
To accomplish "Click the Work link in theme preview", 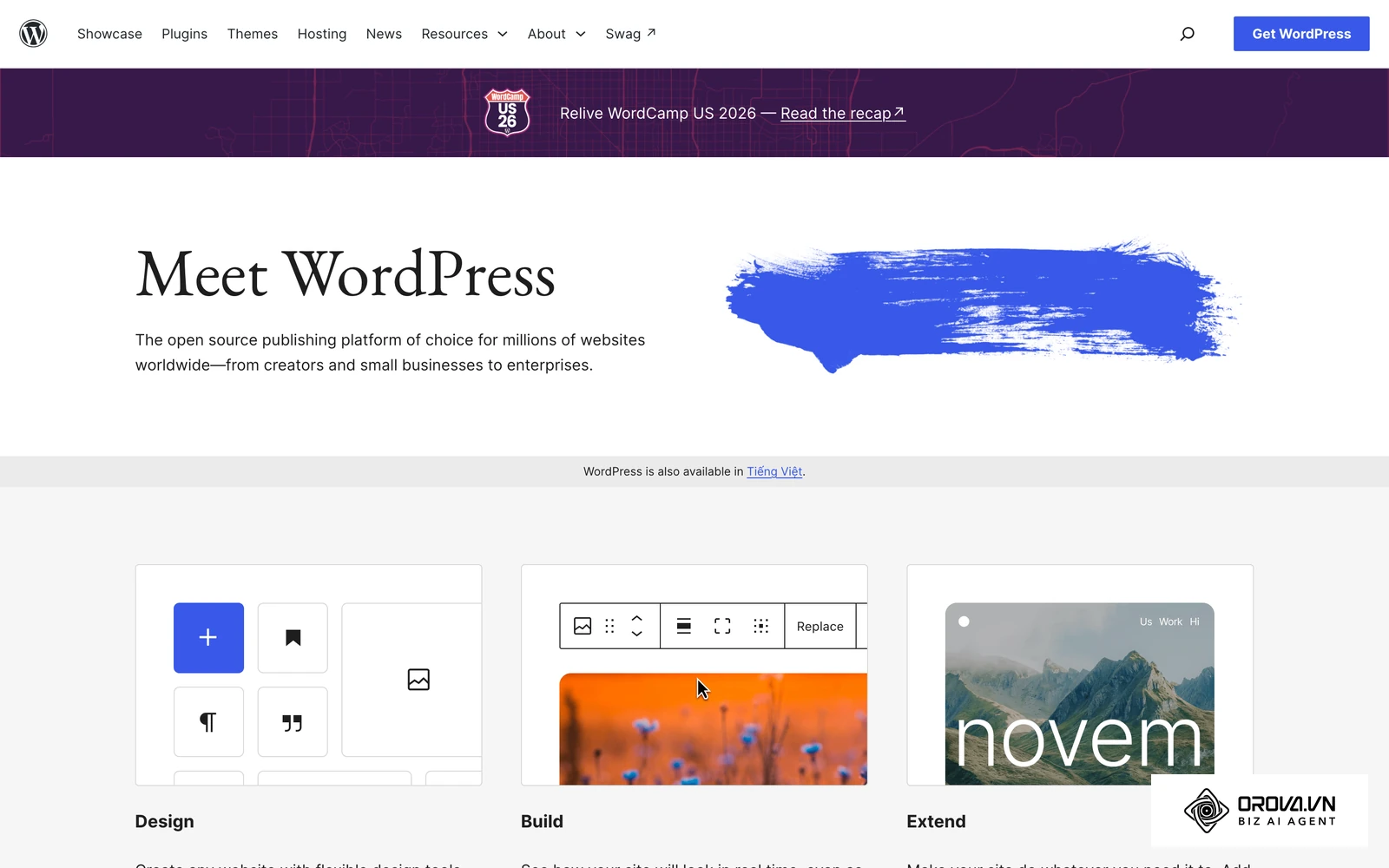I will [x=1170, y=621].
